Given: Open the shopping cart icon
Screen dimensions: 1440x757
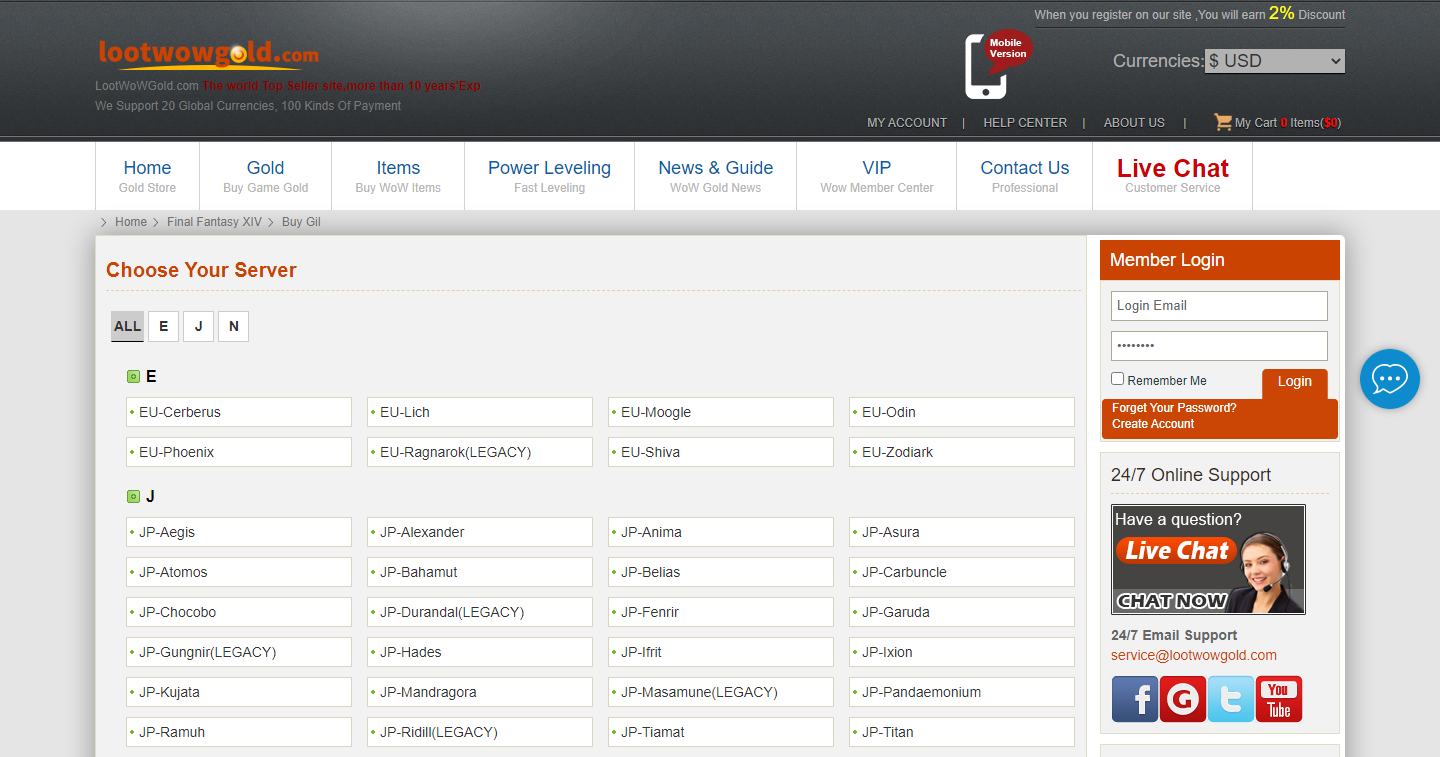Looking at the screenshot, I should coord(1222,122).
